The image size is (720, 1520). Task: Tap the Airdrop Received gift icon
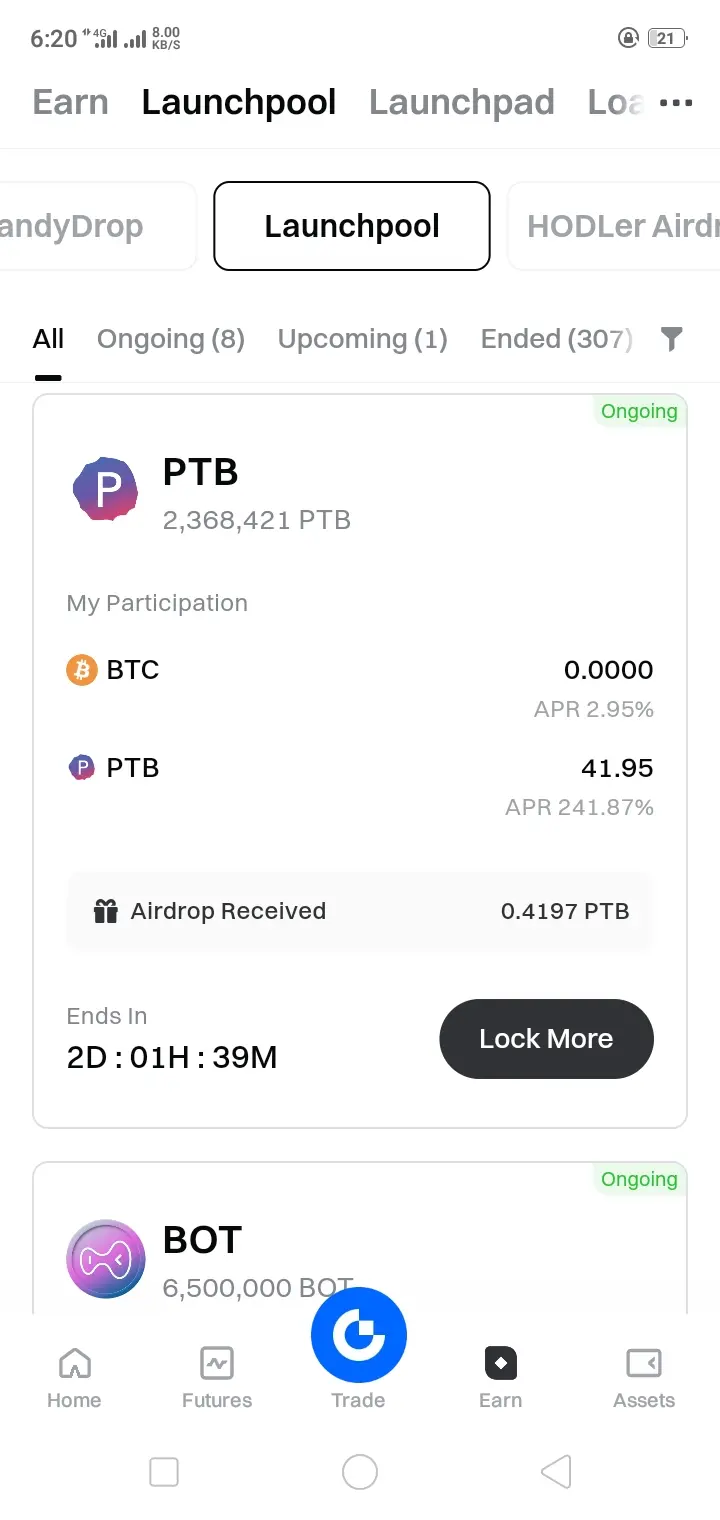[106, 911]
